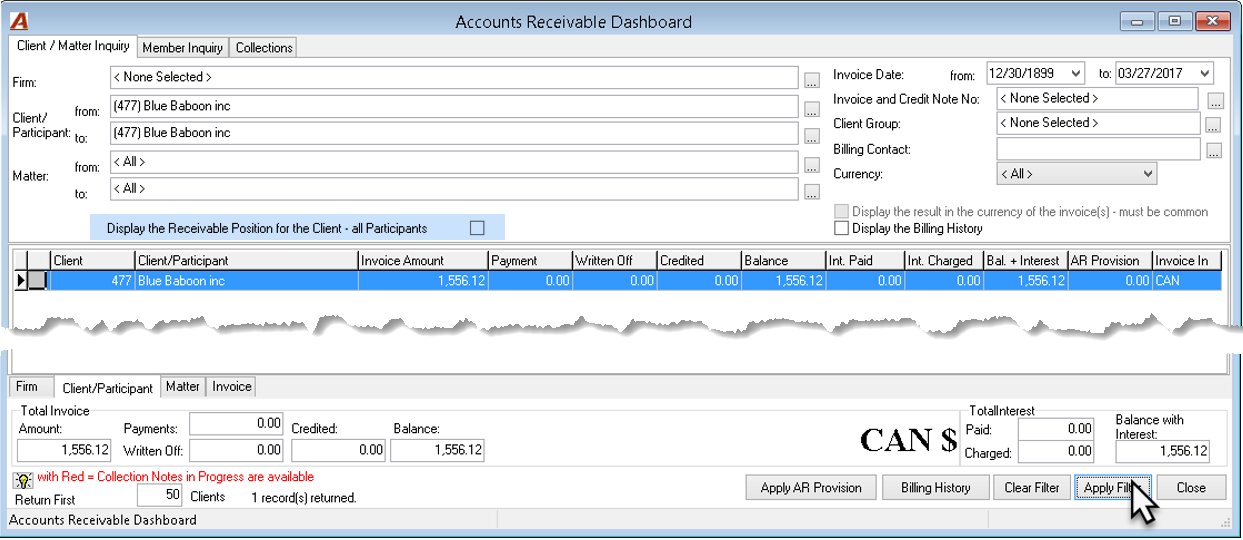This screenshot has width=1243, height=540.
Task: Close the window using title bar X
Action: (1211, 20)
